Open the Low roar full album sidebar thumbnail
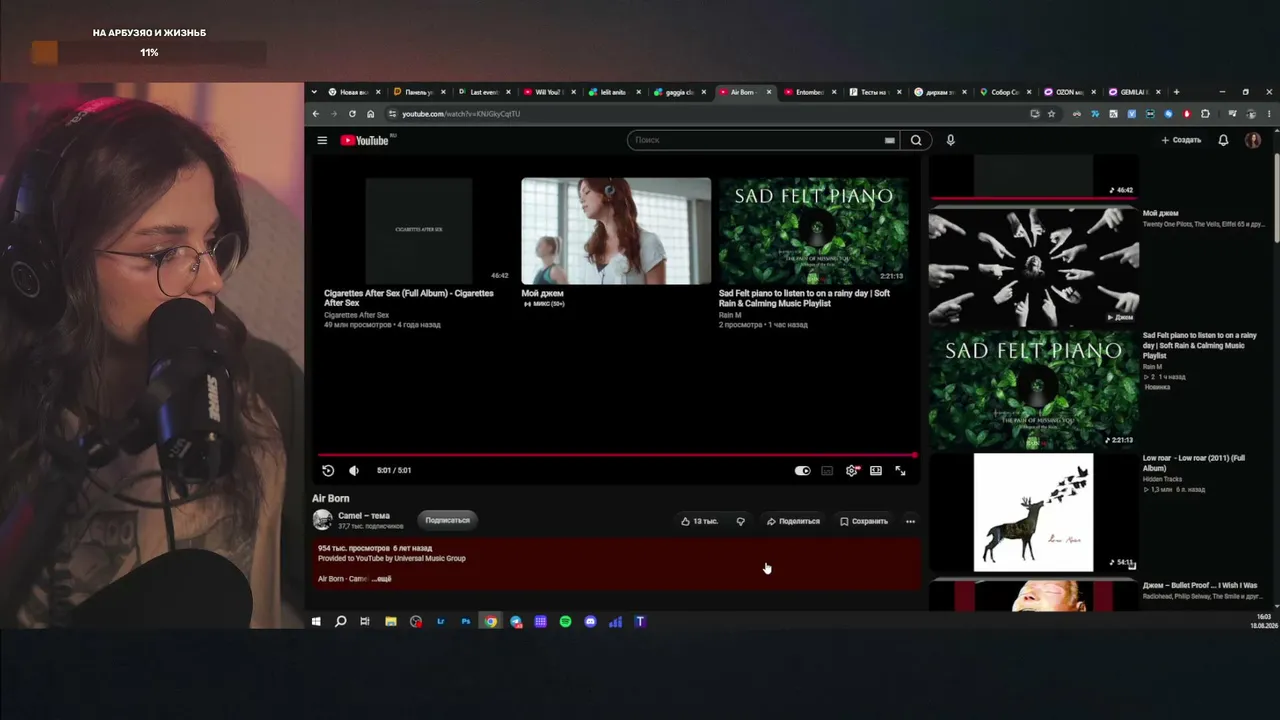This screenshot has width=1280, height=720. [1034, 512]
